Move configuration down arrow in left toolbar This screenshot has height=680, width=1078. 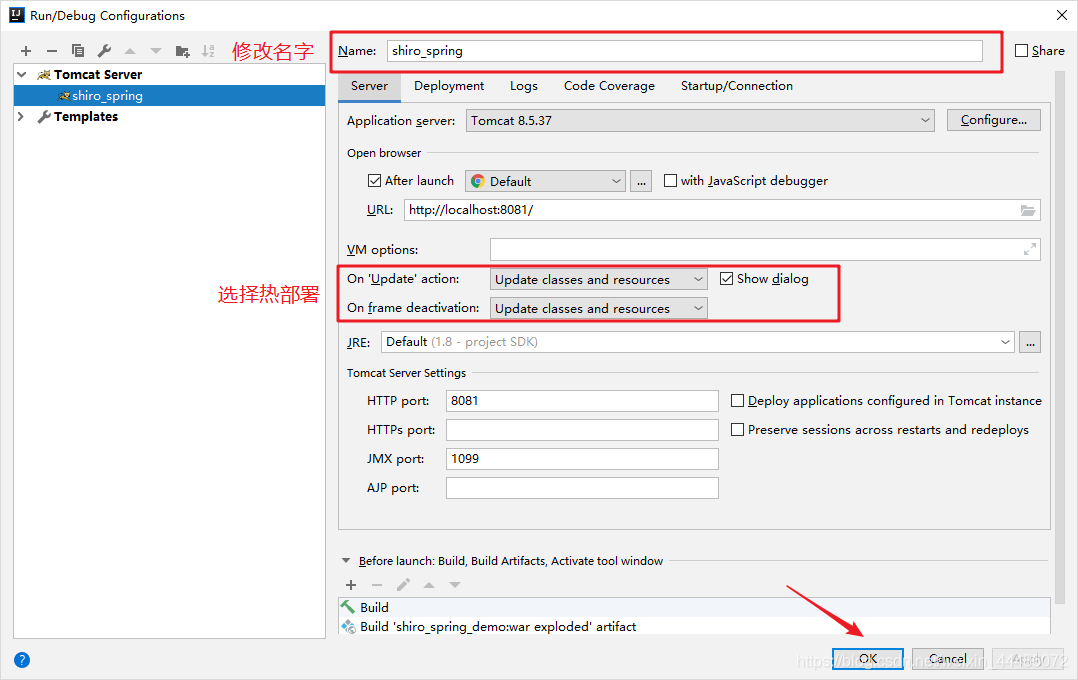(x=156, y=51)
